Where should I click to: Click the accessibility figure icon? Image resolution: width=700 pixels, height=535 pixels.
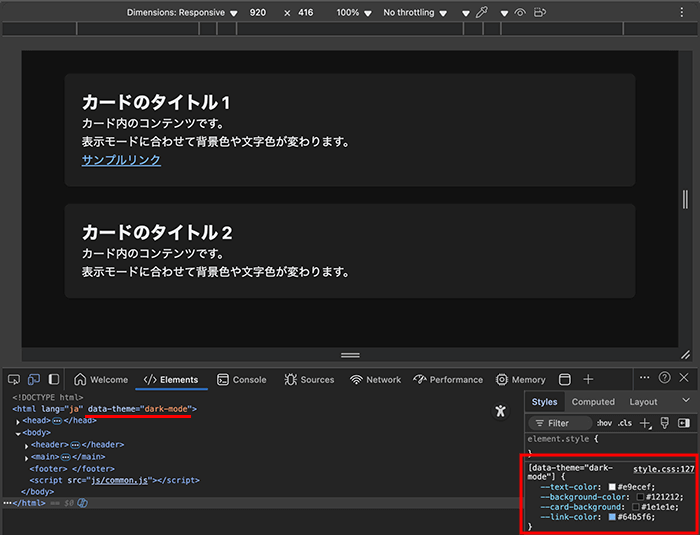coord(500,410)
